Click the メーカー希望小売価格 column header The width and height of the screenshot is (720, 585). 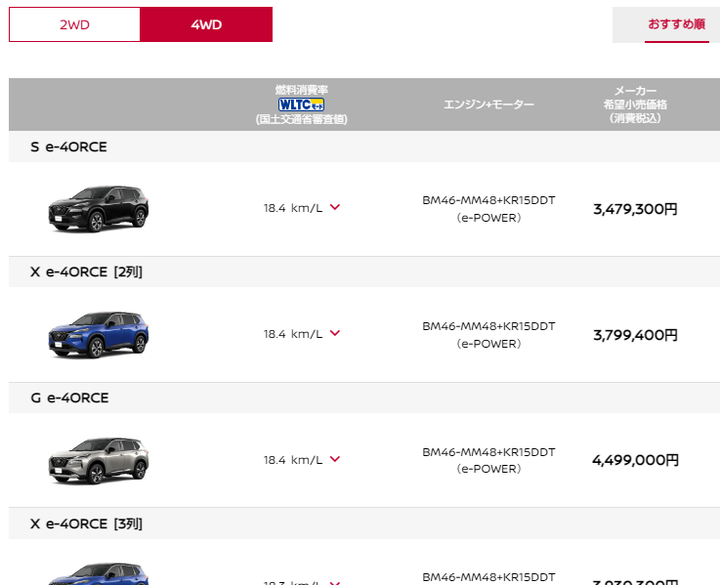636,105
